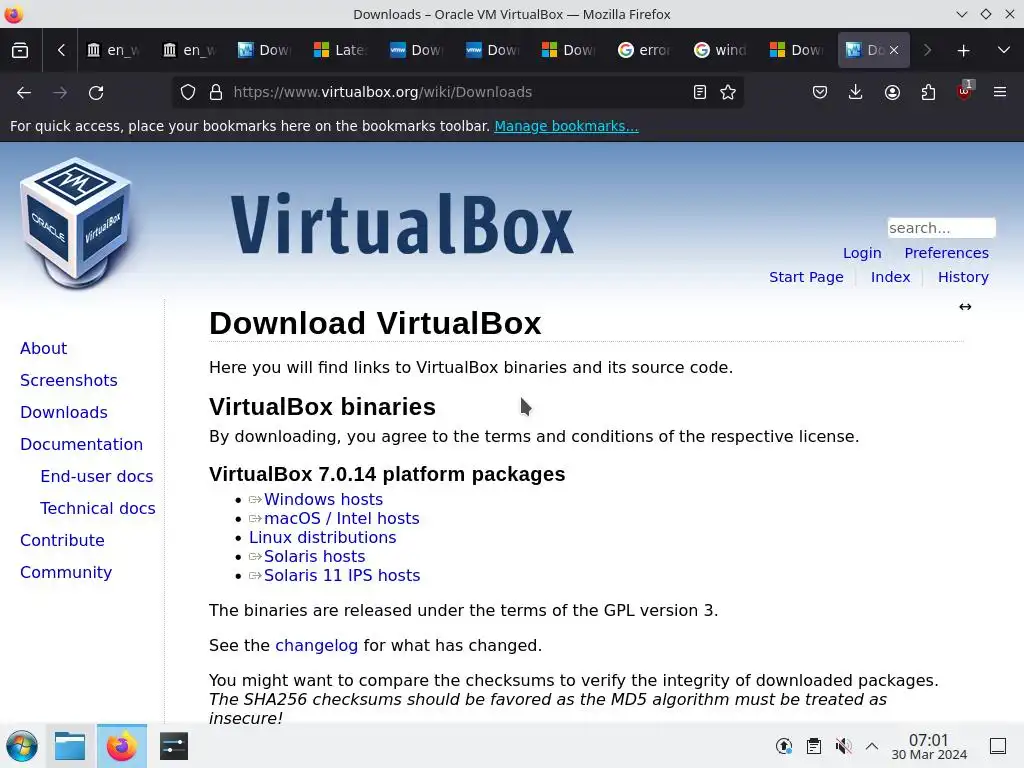Open the clock showing 07:01
This screenshot has height=768, width=1024.
click(929, 746)
